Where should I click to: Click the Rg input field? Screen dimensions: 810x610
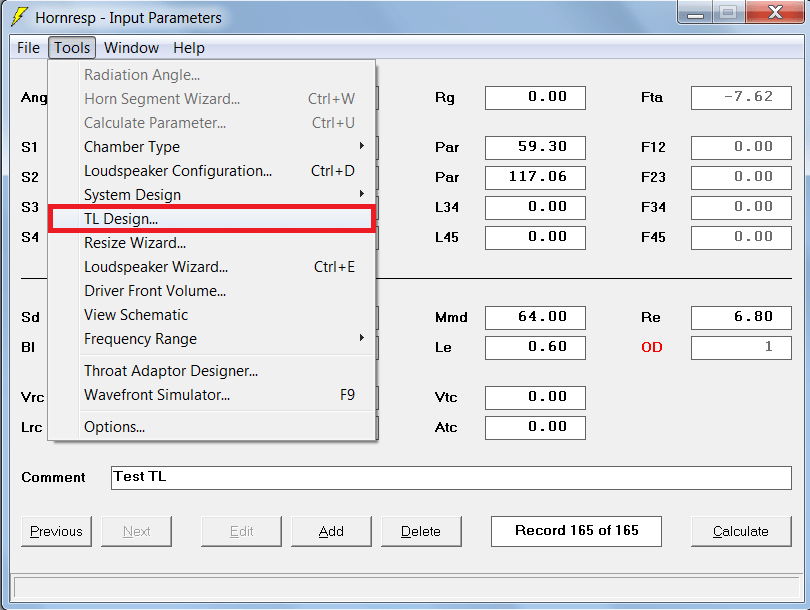(x=535, y=98)
